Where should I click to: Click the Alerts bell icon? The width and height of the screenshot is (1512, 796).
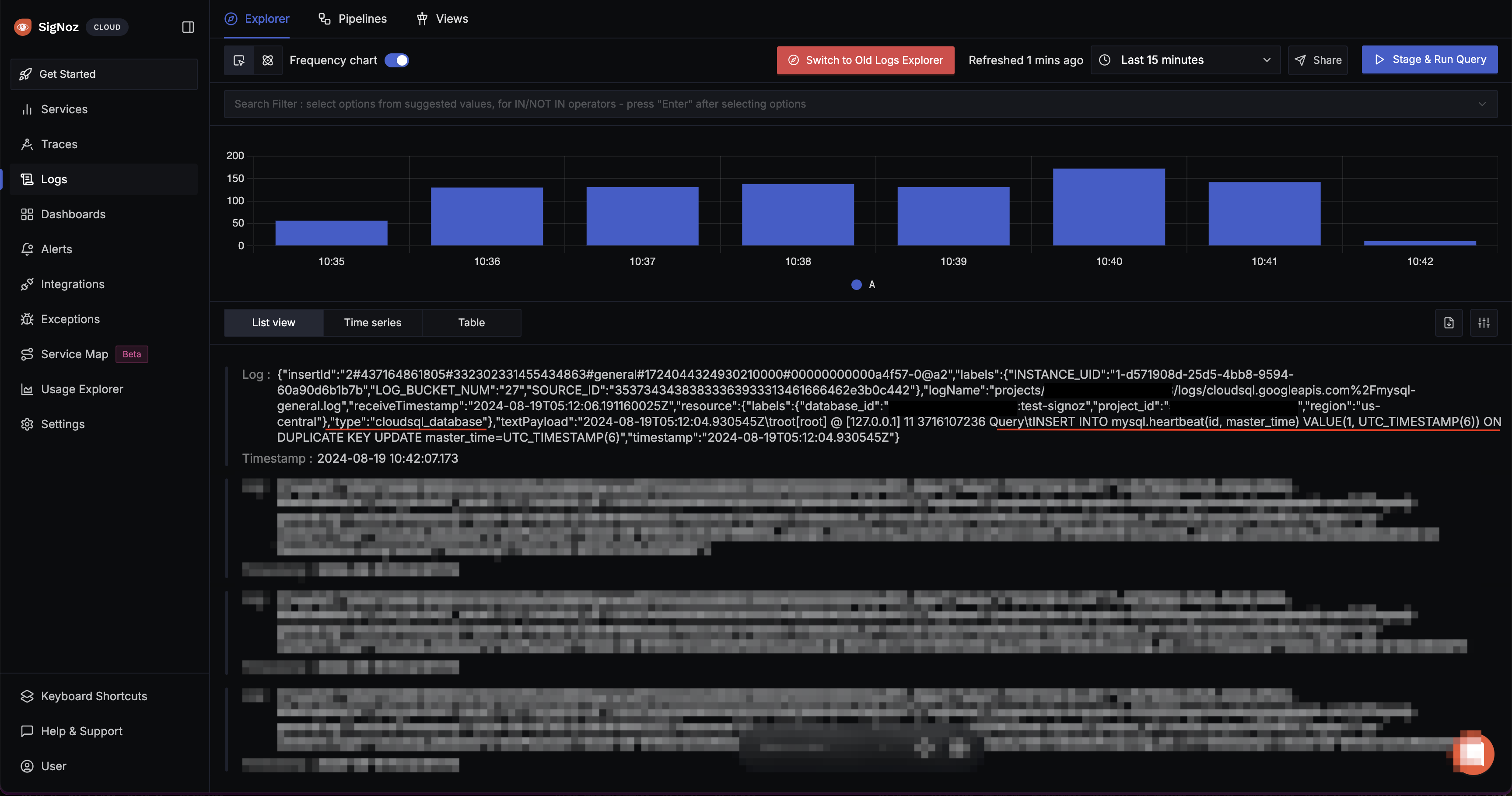[x=27, y=249]
